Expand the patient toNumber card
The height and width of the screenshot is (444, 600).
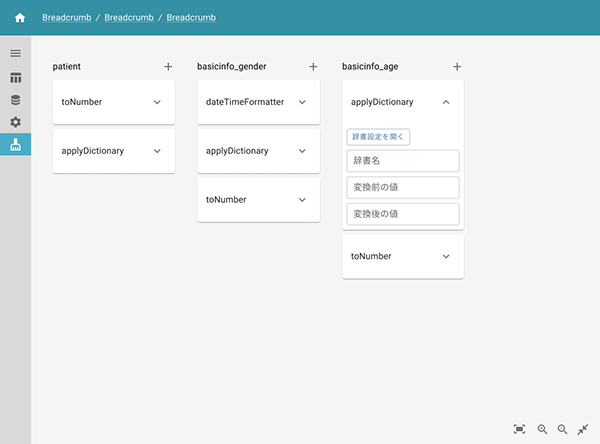click(157, 102)
